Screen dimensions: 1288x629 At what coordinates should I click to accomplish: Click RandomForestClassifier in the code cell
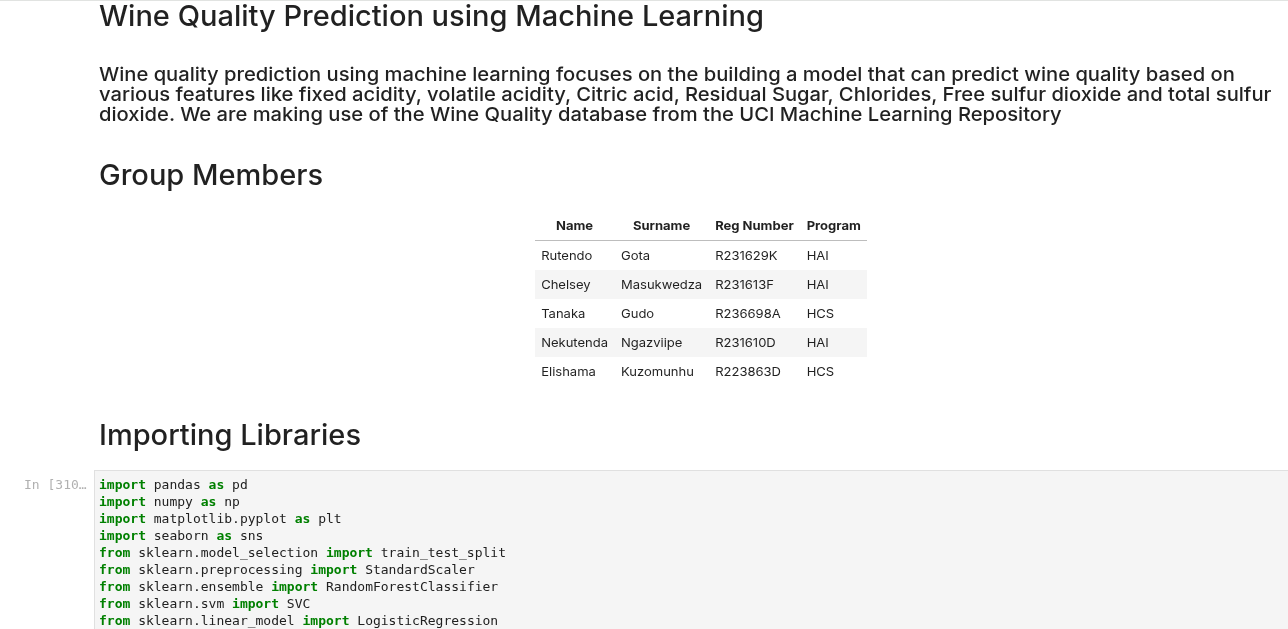(411, 587)
